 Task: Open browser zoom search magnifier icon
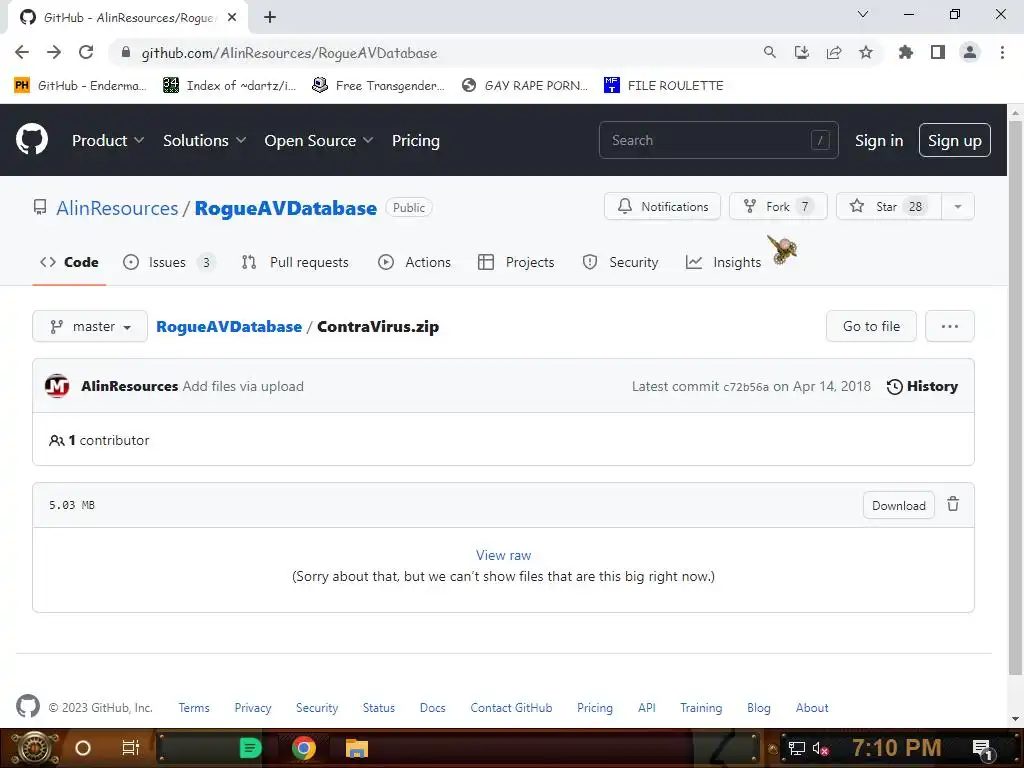click(x=770, y=52)
